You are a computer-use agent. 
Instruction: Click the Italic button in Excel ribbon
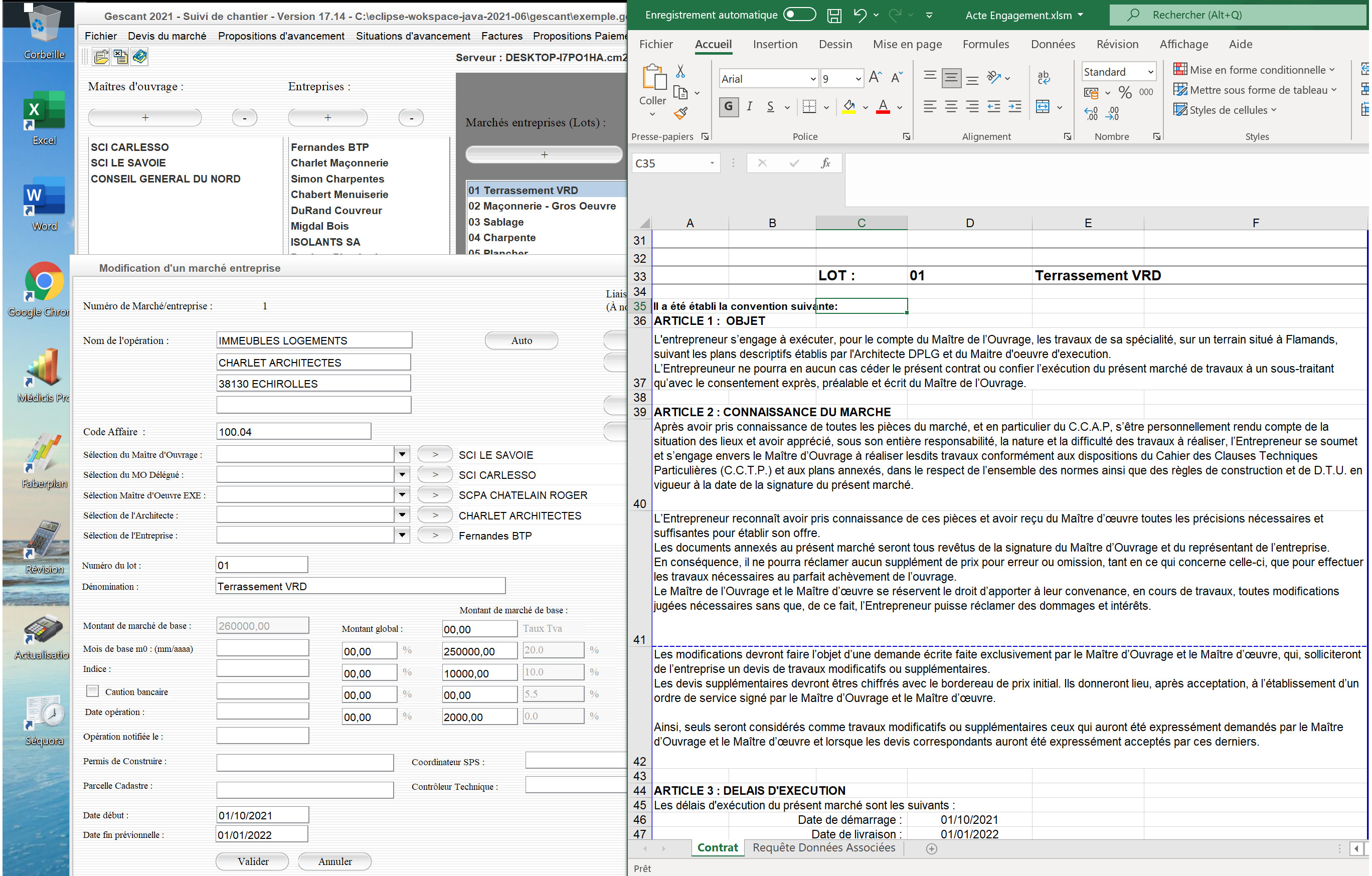(x=750, y=106)
